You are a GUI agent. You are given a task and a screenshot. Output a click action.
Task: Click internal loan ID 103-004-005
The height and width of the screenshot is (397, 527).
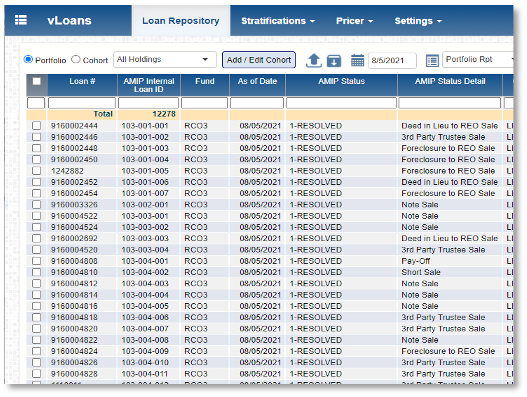click(x=145, y=306)
